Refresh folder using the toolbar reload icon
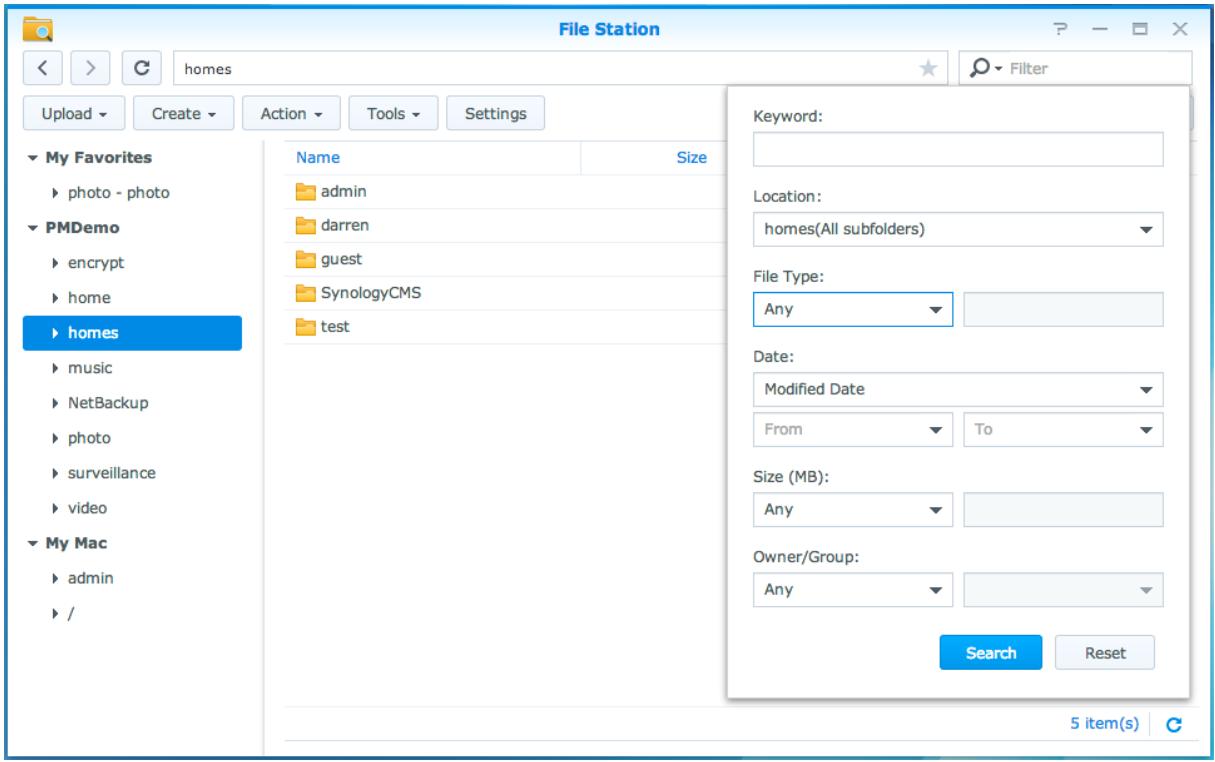This screenshot has width=1215, height=762. click(x=142, y=69)
